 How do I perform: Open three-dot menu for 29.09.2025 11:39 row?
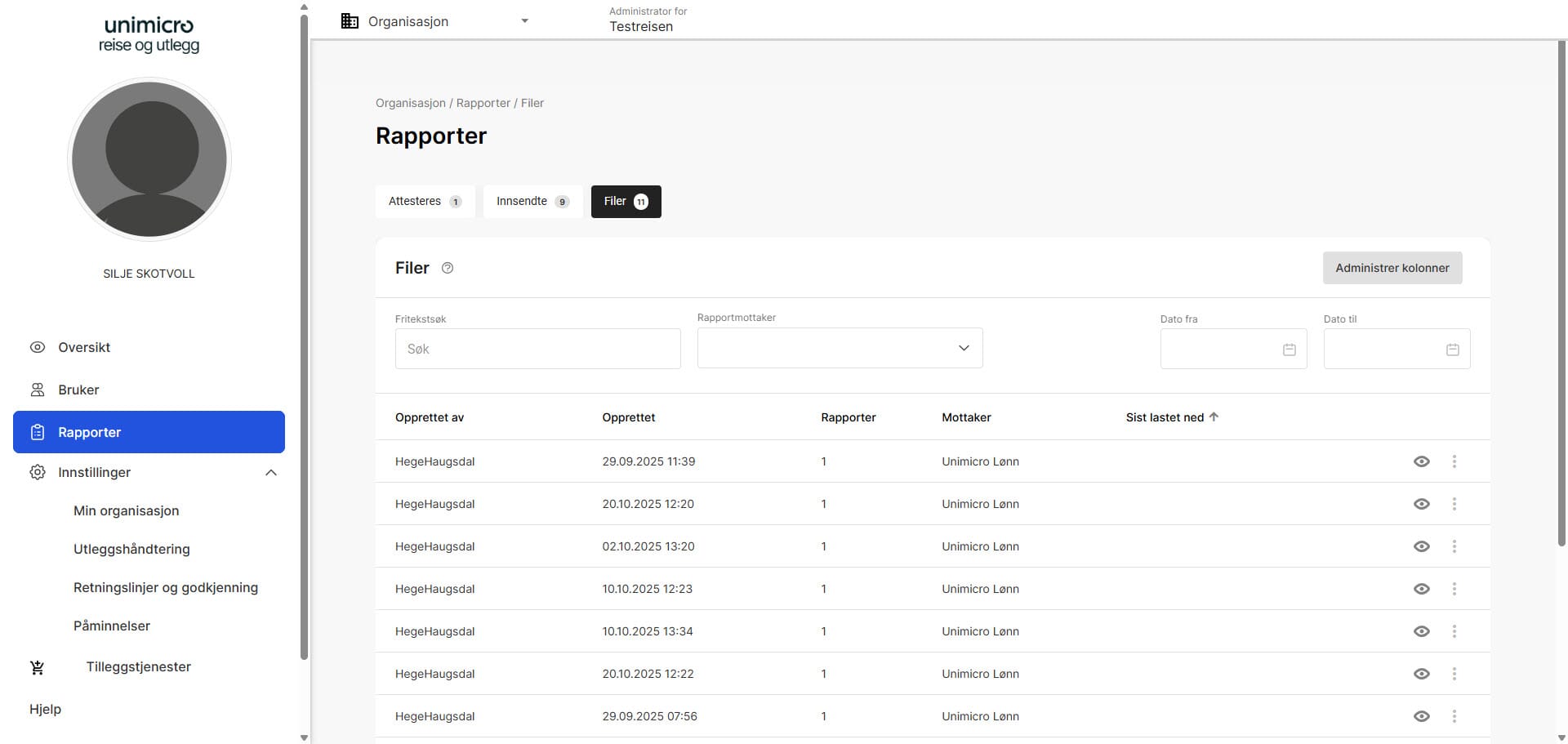(x=1454, y=461)
